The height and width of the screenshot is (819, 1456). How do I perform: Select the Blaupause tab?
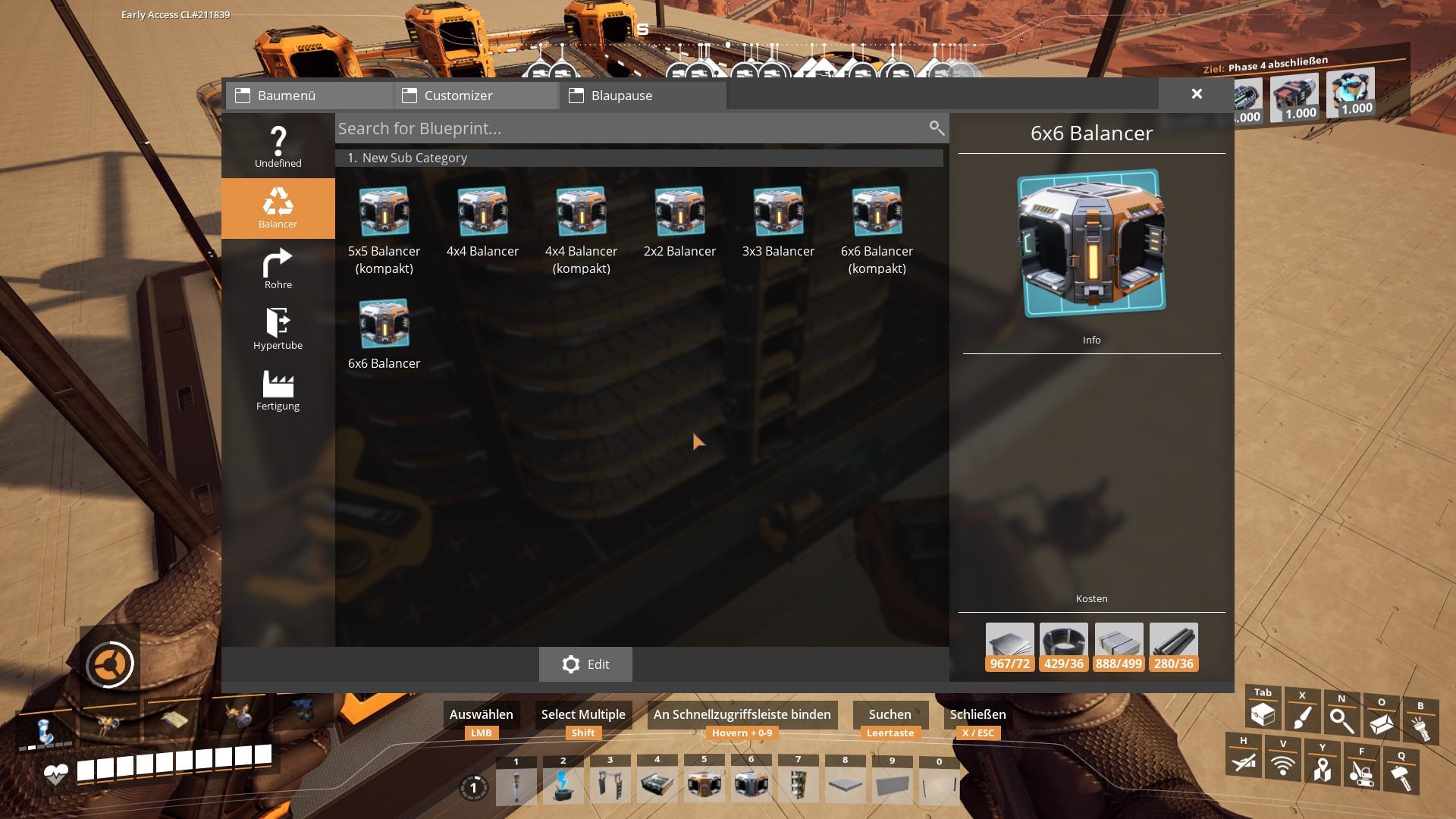(x=643, y=96)
